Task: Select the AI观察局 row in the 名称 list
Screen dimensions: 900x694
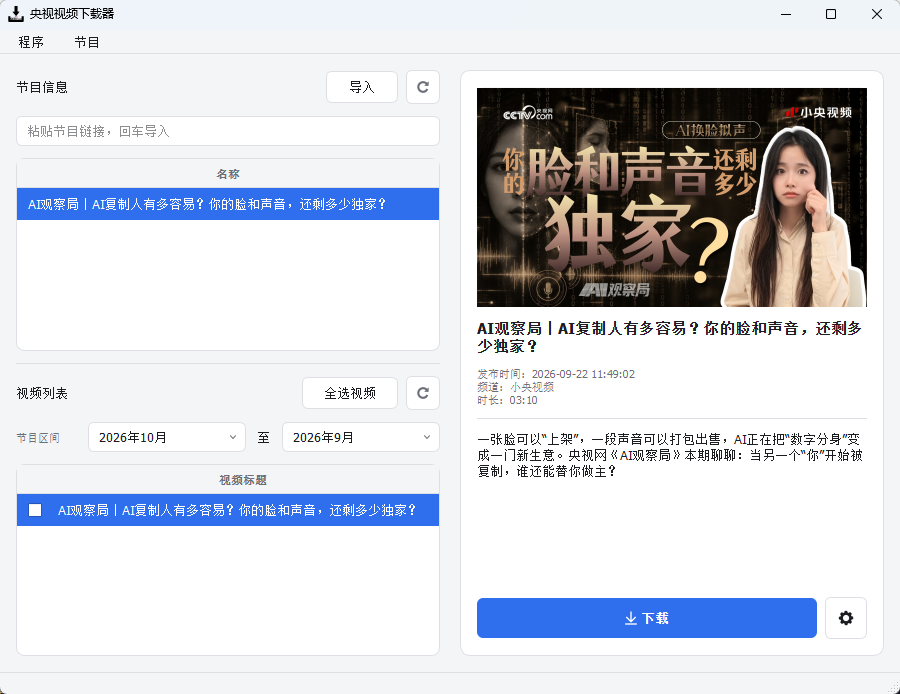Action: click(228, 204)
